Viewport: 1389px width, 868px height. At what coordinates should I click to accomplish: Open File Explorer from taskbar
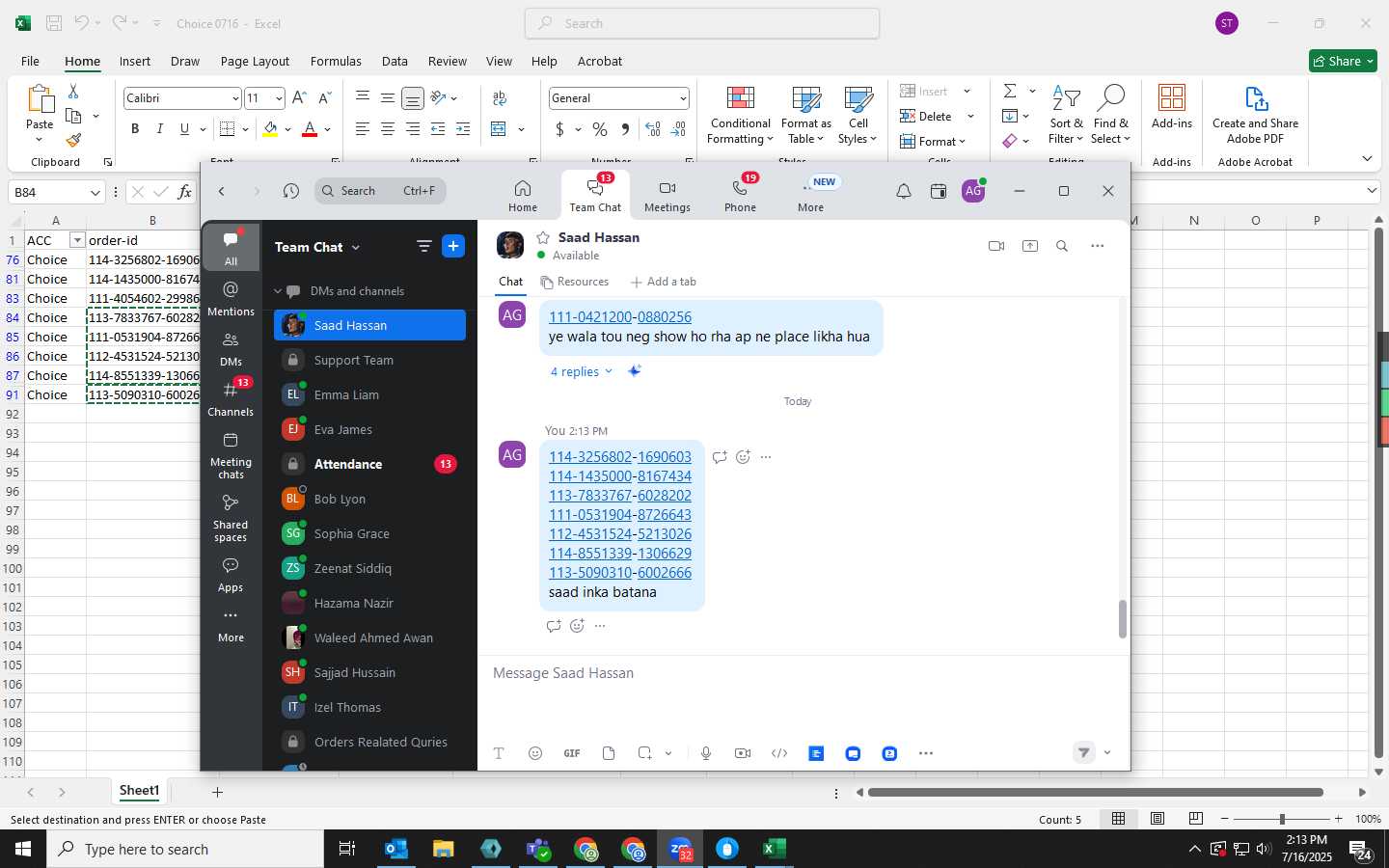pos(444,849)
